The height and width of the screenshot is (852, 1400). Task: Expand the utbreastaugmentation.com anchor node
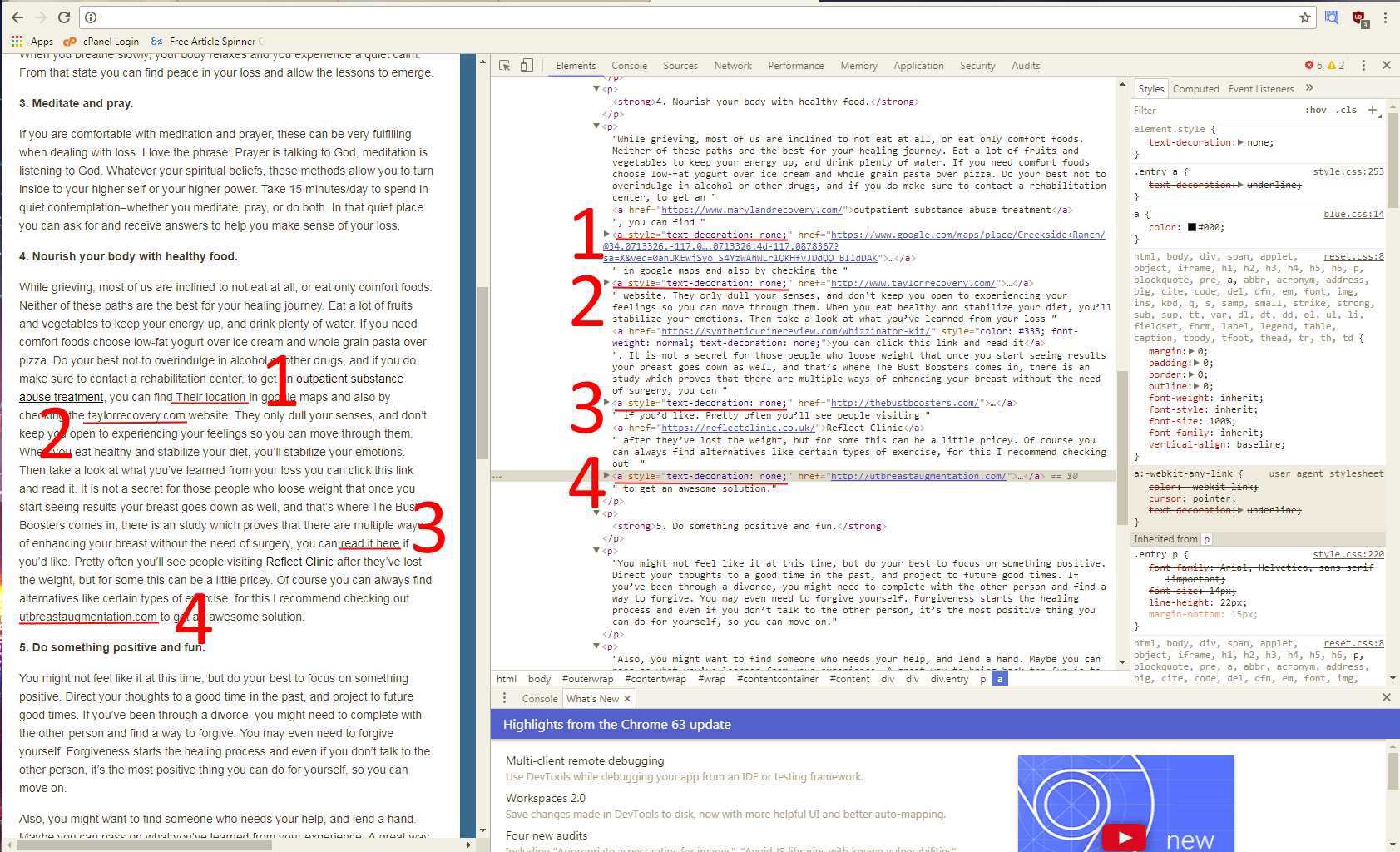(606, 476)
